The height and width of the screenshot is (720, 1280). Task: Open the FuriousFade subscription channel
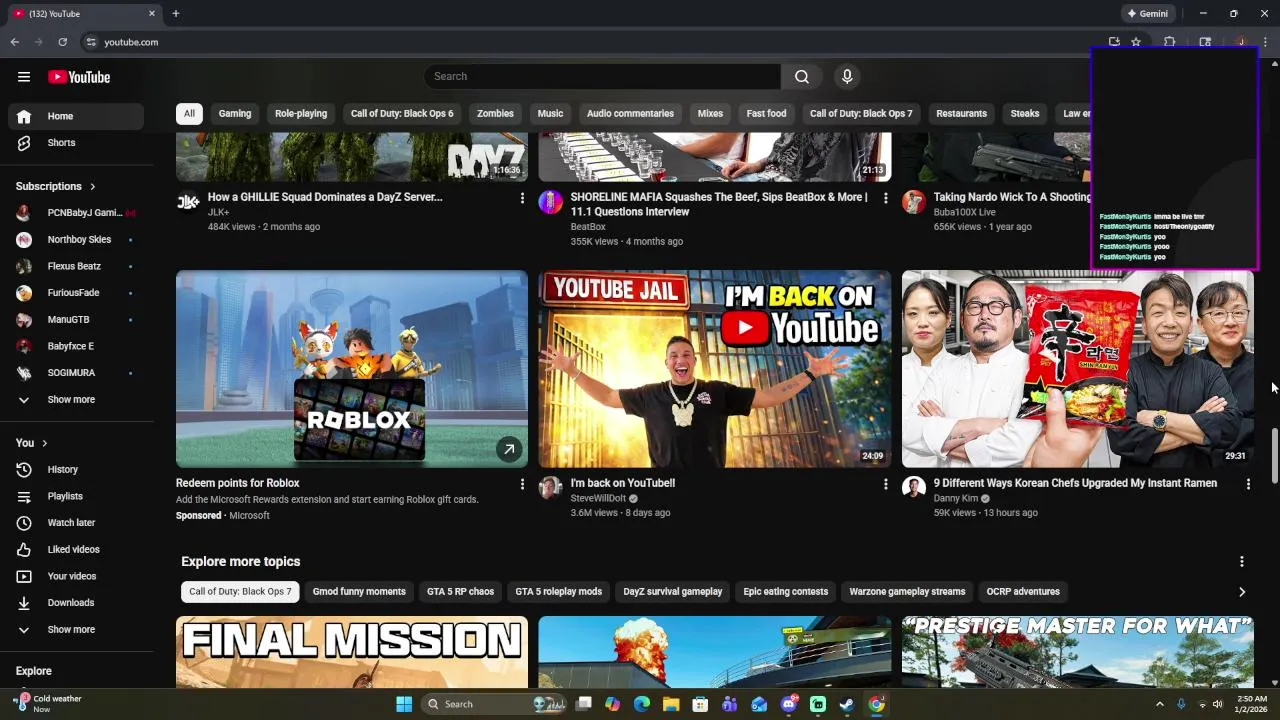pyautogui.click(x=76, y=293)
